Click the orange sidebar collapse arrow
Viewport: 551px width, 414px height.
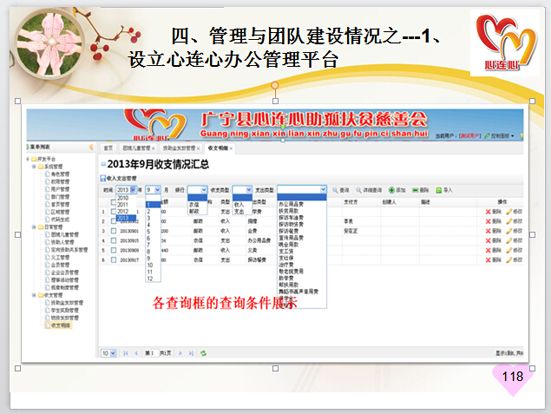[x=91, y=147]
